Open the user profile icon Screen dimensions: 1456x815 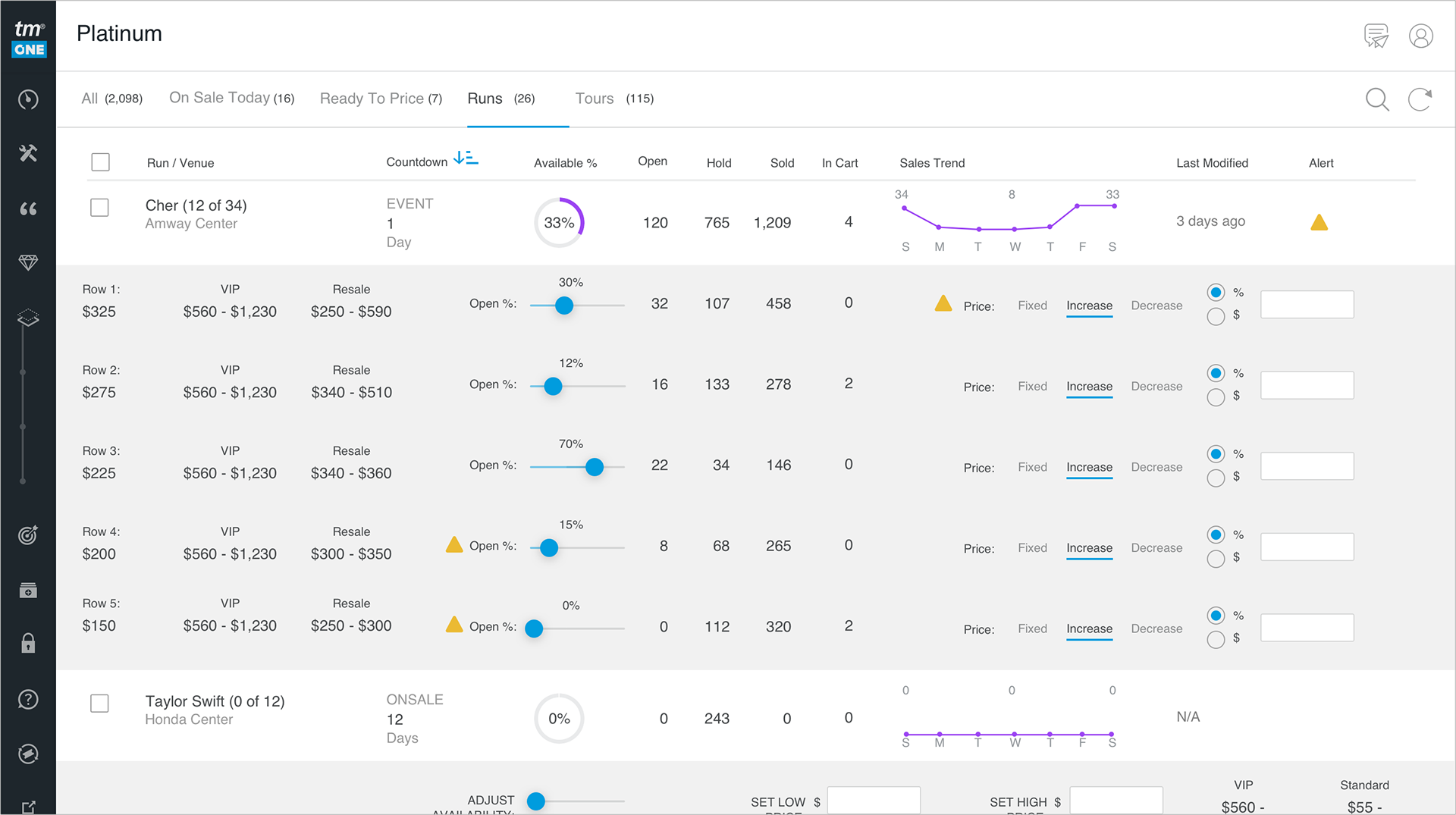coord(1421,36)
